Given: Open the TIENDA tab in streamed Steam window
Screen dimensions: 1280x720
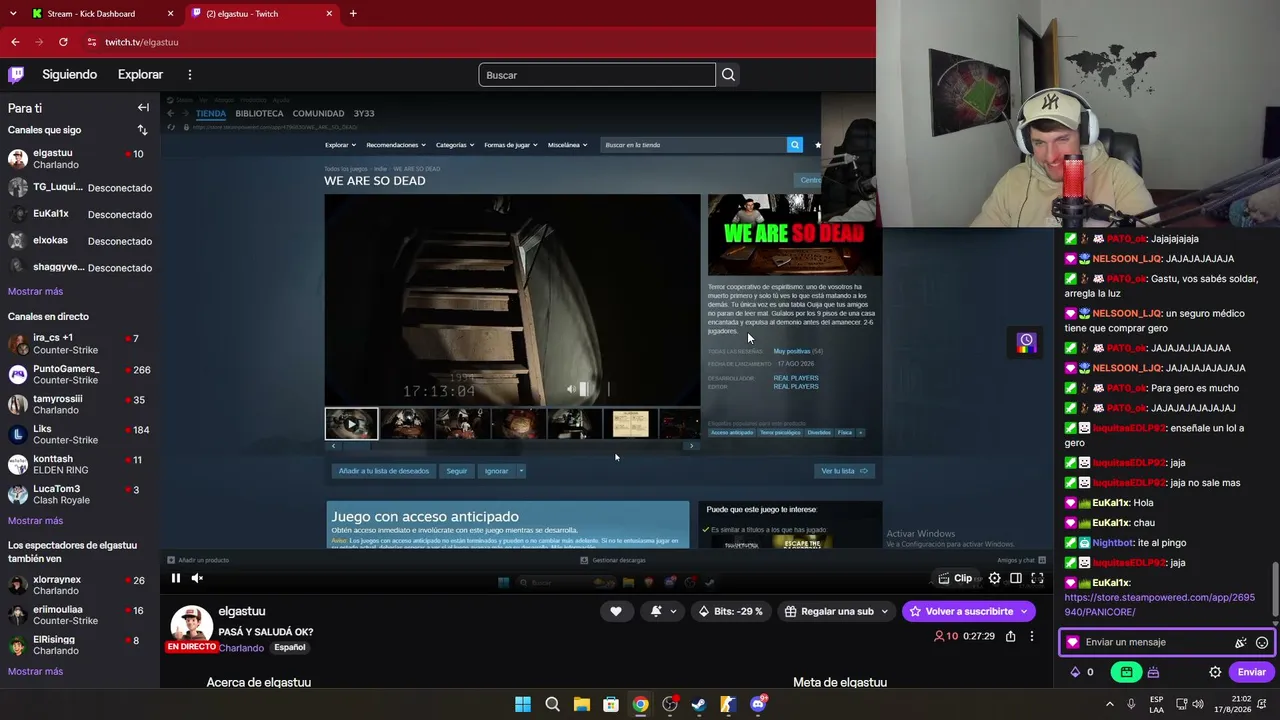Looking at the screenshot, I should (x=211, y=113).
